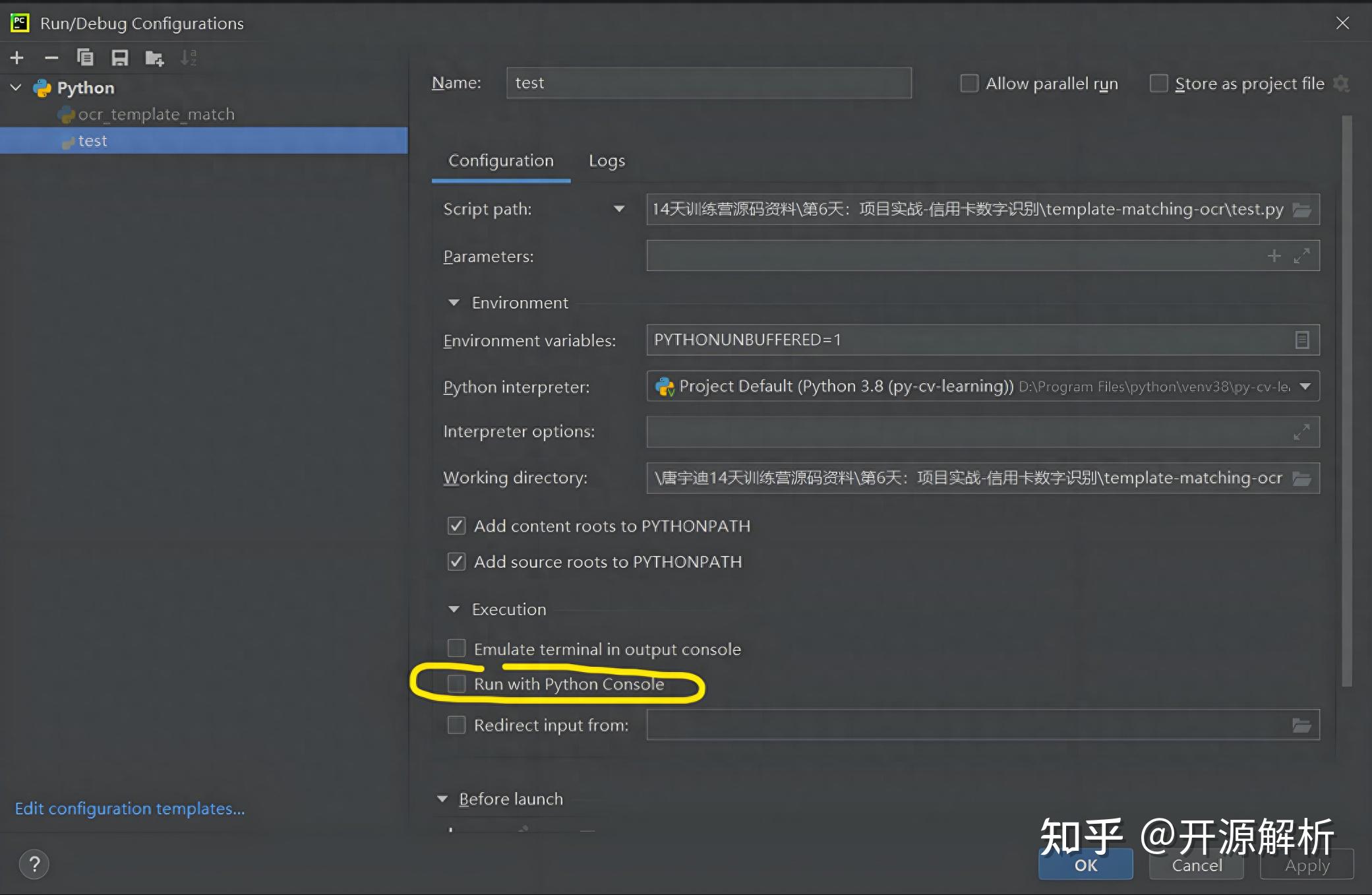The image size is (1372, 895).
Task: Click the OK button
Action: pos(1085,865)
